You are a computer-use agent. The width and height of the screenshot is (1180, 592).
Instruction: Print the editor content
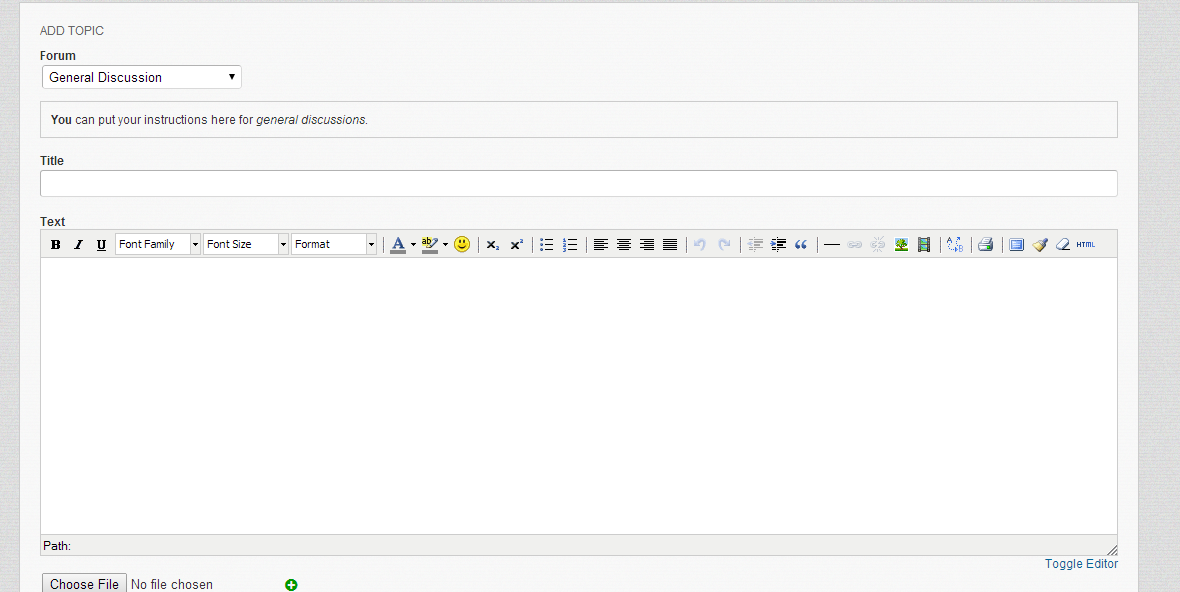(x=985, y=245)
